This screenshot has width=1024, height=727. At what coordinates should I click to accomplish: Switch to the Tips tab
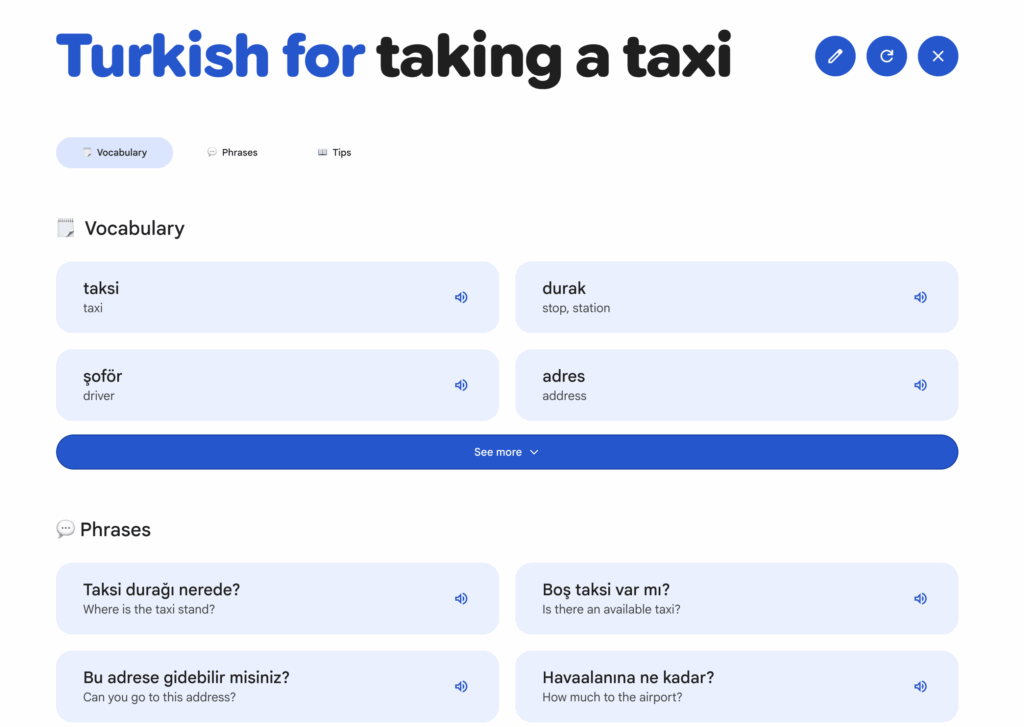pyautogui.click(x=334, y=152)
